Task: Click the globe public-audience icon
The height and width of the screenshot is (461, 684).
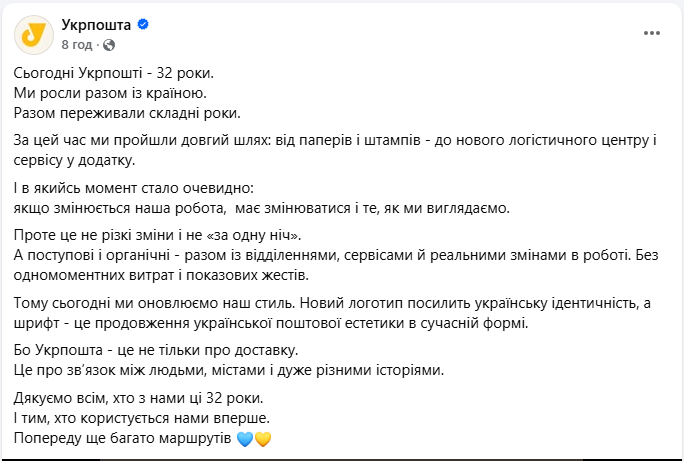Action: [108, 44]
